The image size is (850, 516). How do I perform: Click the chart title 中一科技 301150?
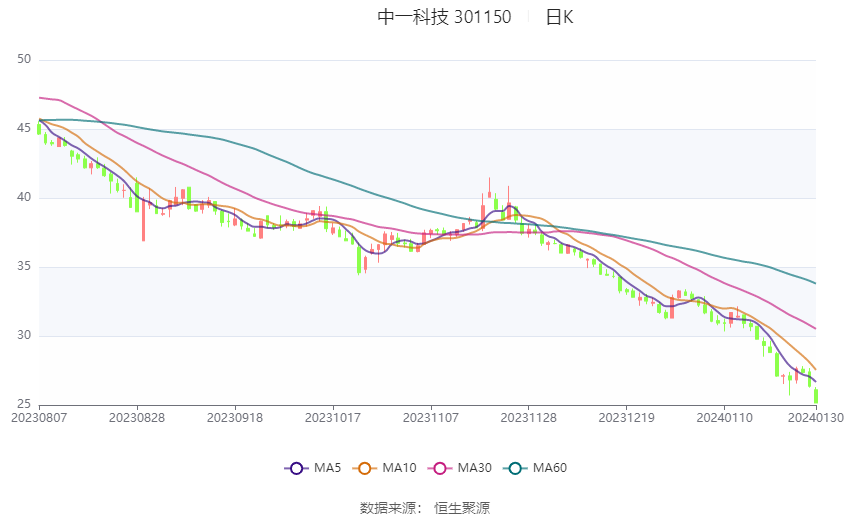(x=444, y=17)
